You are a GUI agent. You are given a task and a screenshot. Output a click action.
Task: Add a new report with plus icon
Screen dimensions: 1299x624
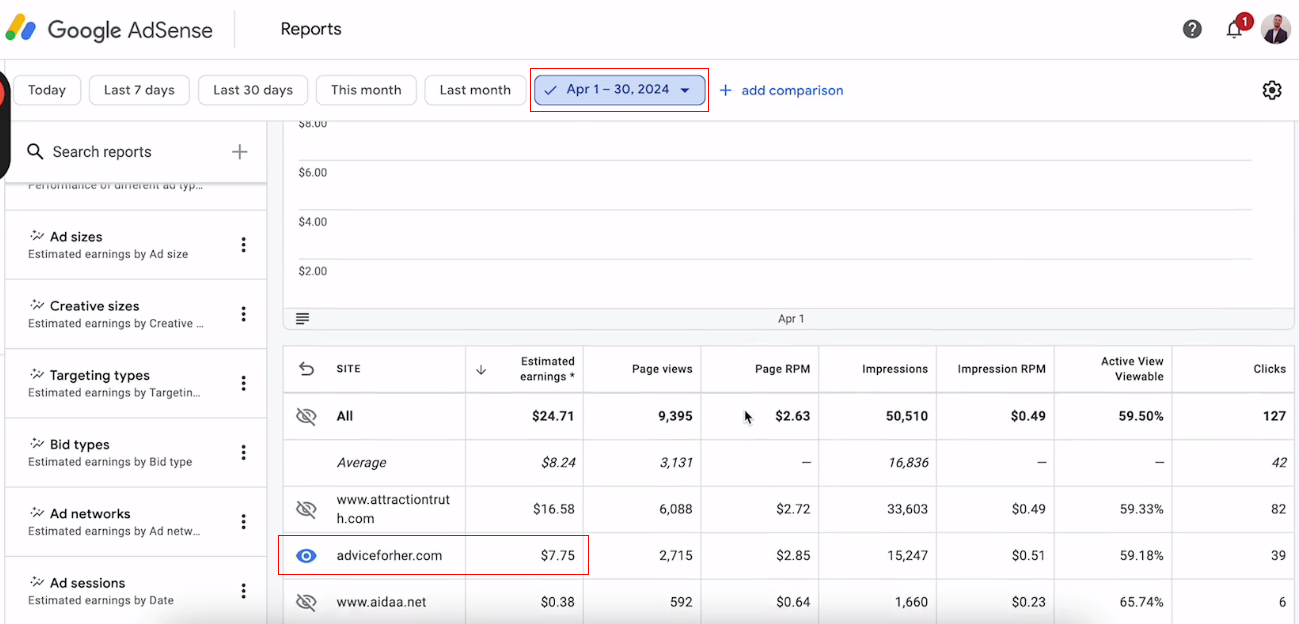[240, 151]
